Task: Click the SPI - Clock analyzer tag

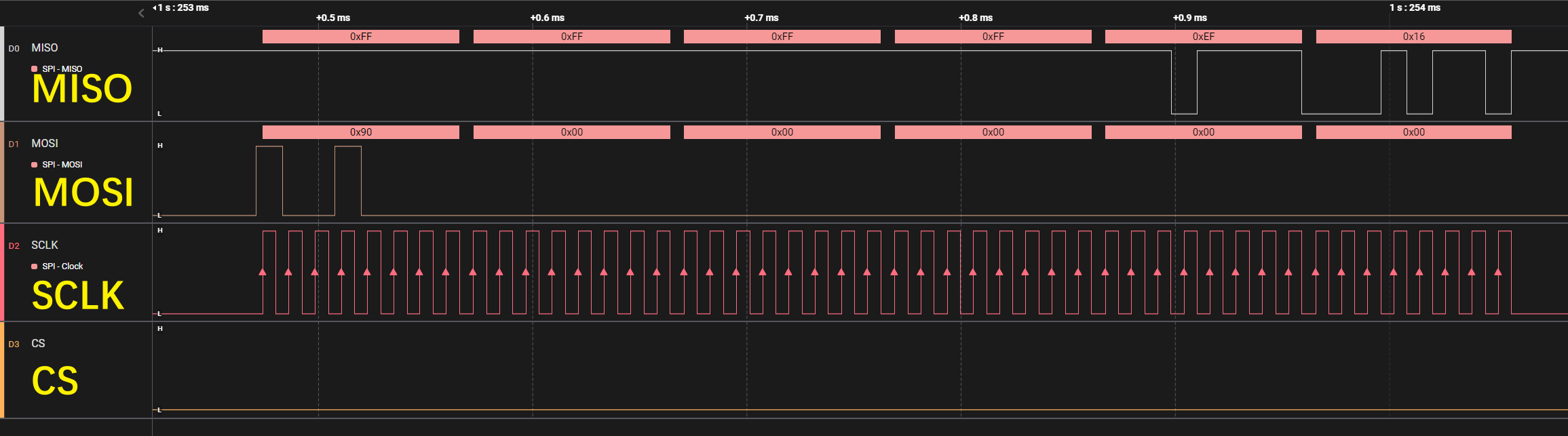Action: 62,266
